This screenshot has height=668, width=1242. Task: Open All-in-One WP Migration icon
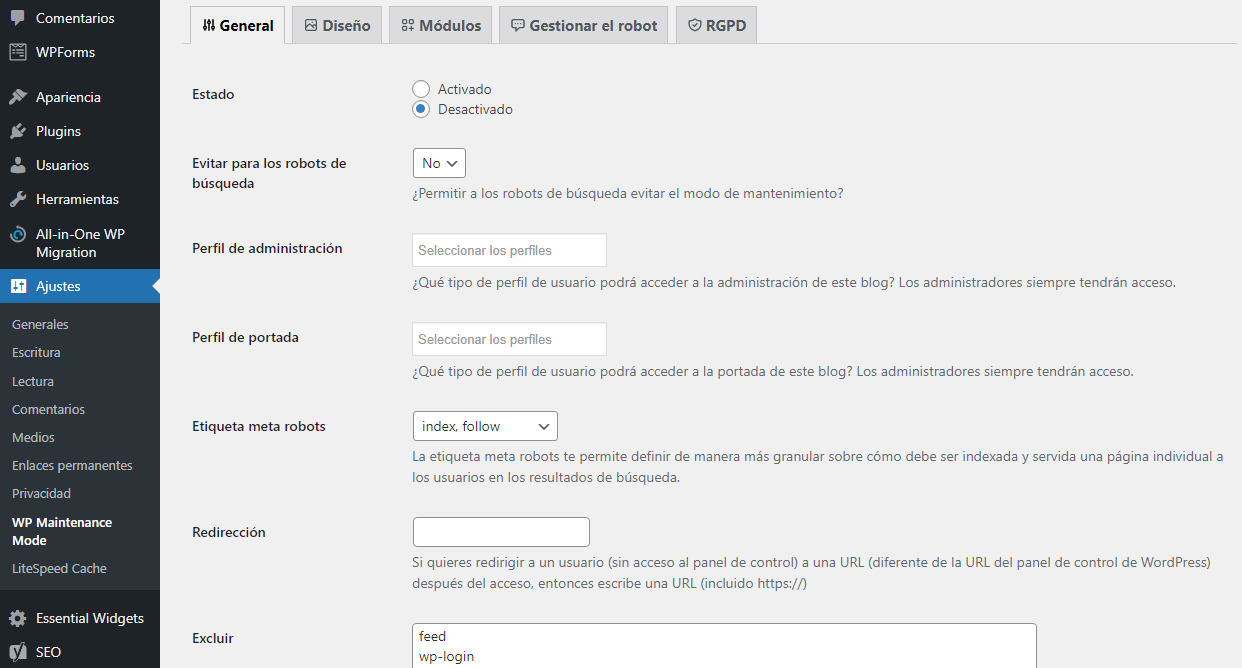tap(16, 234)
